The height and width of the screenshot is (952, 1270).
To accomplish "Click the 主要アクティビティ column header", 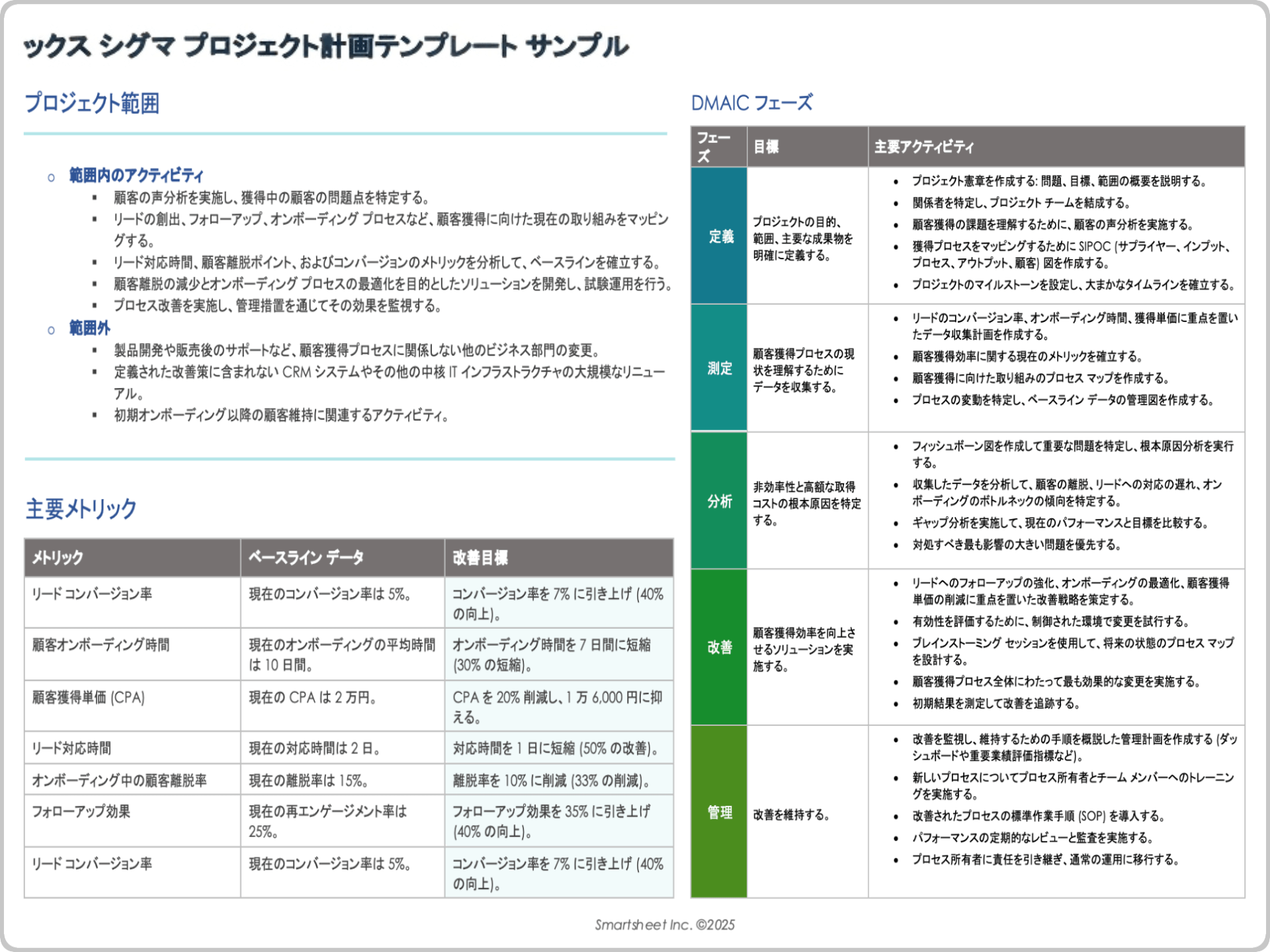I will click(x=1056, y=147).
